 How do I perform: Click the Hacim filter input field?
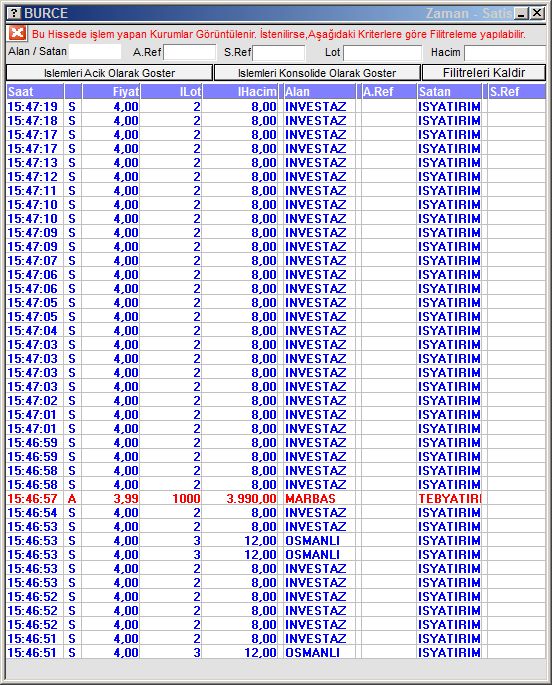(x=505, y=52)
